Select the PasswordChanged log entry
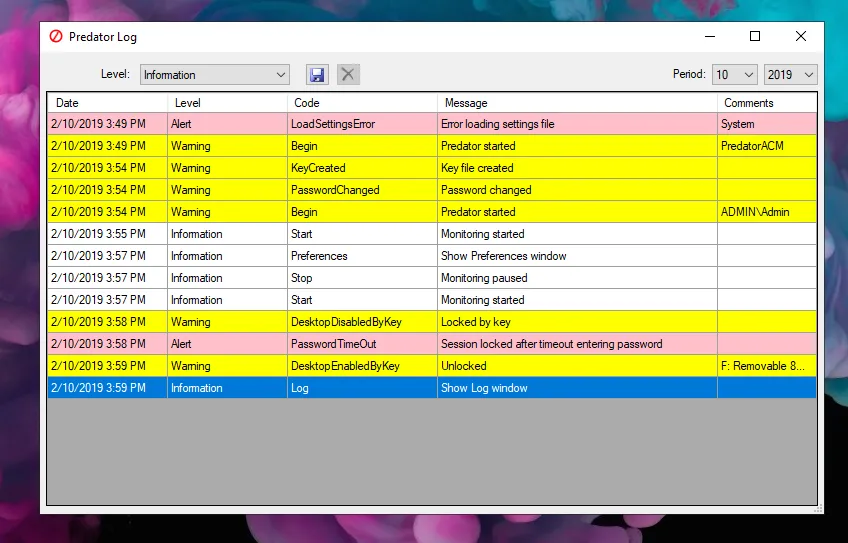 [335, 190]
